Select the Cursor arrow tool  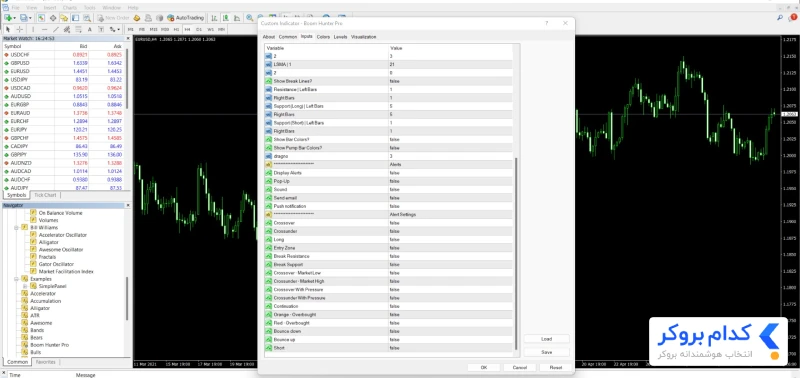(x=8, y=29)
